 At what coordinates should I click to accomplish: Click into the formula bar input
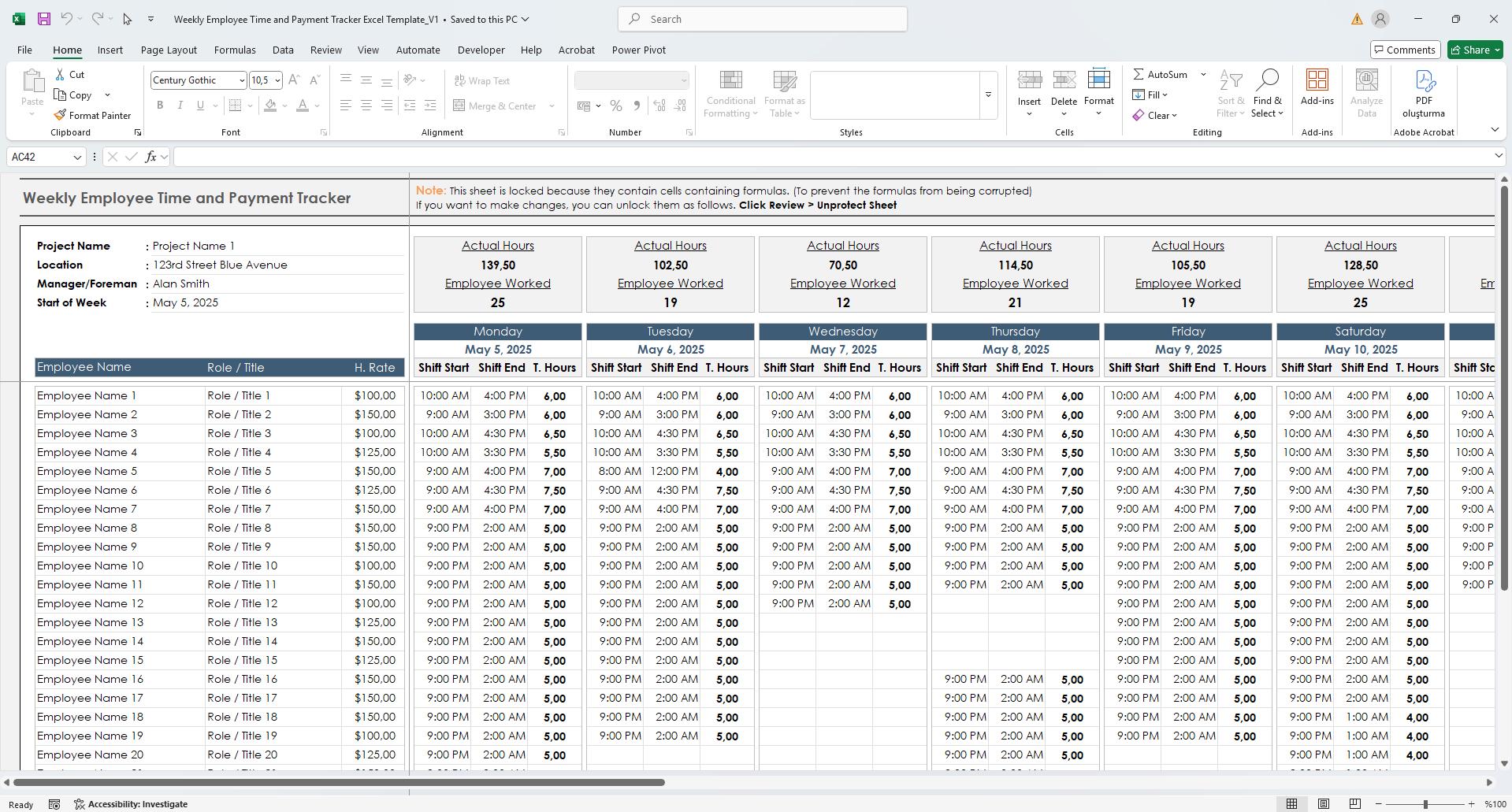831,157
